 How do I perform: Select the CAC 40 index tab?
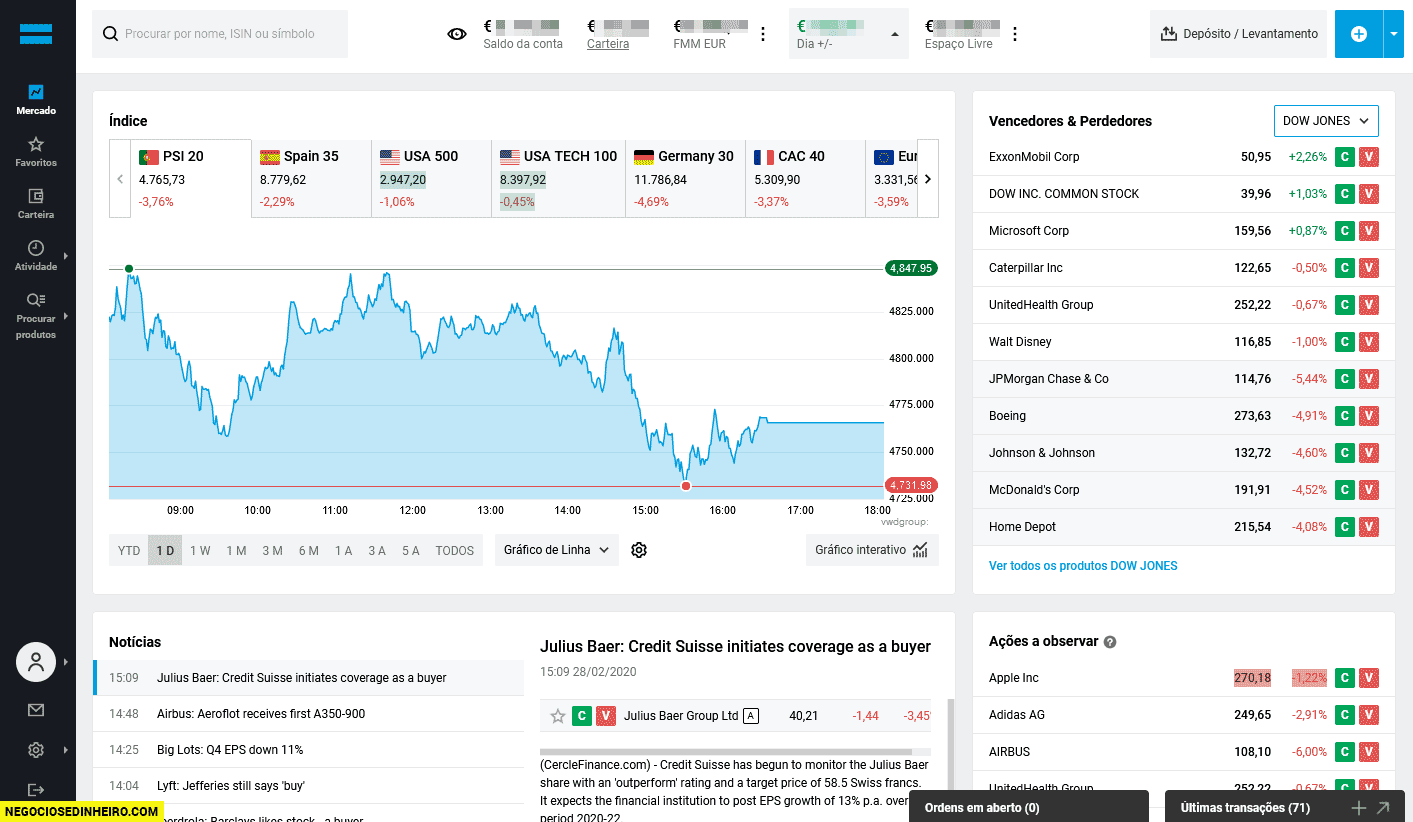pos(806,178)
